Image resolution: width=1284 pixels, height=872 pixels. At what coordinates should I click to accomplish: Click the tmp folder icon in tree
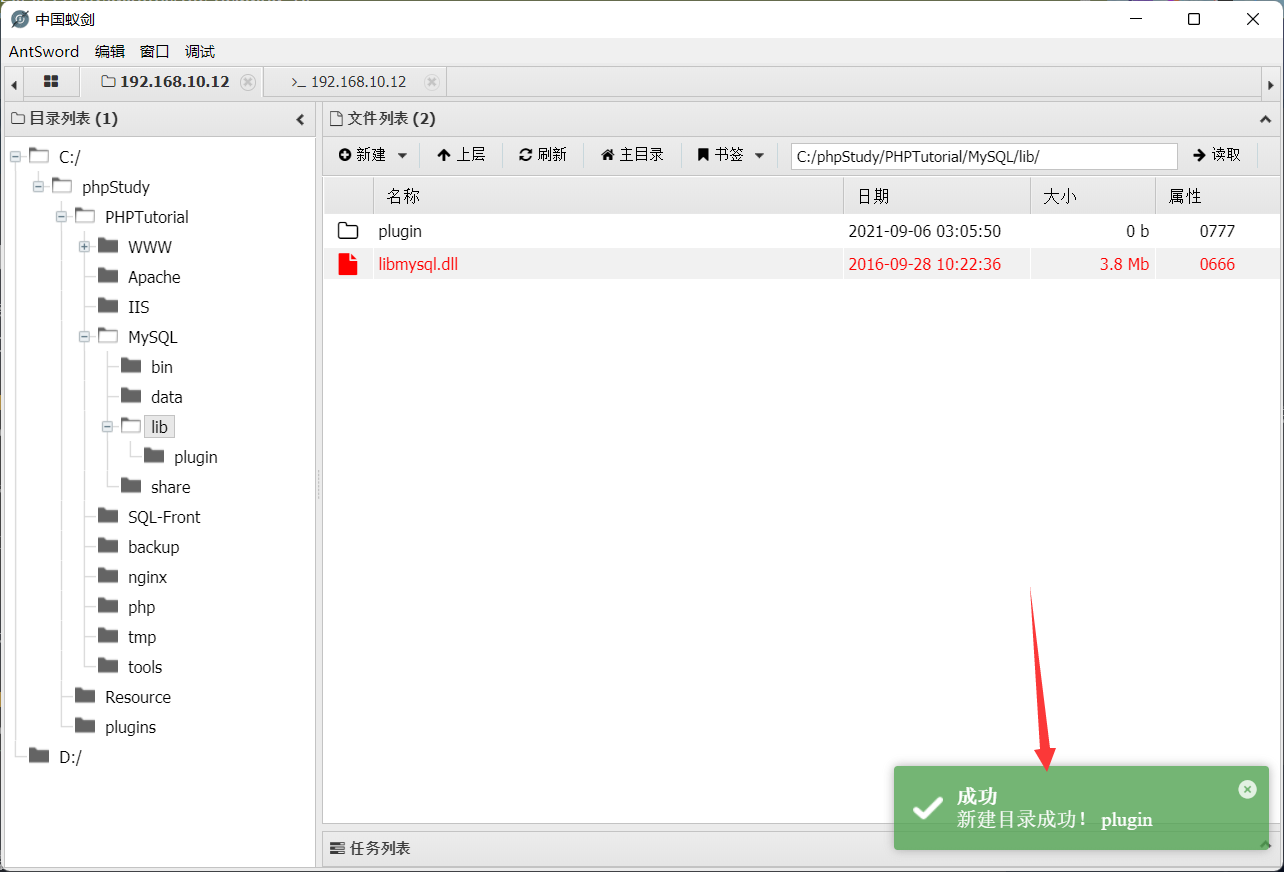point(108,635)
